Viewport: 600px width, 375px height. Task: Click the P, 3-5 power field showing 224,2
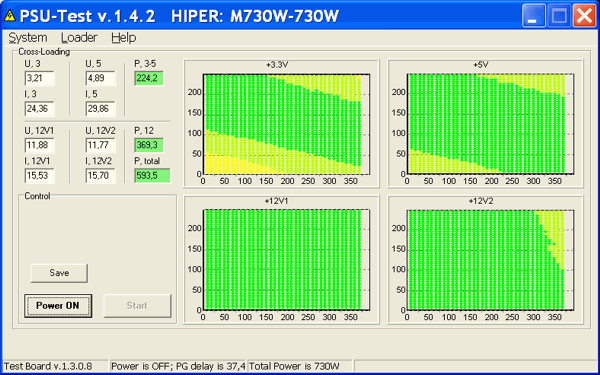(149, 78)
